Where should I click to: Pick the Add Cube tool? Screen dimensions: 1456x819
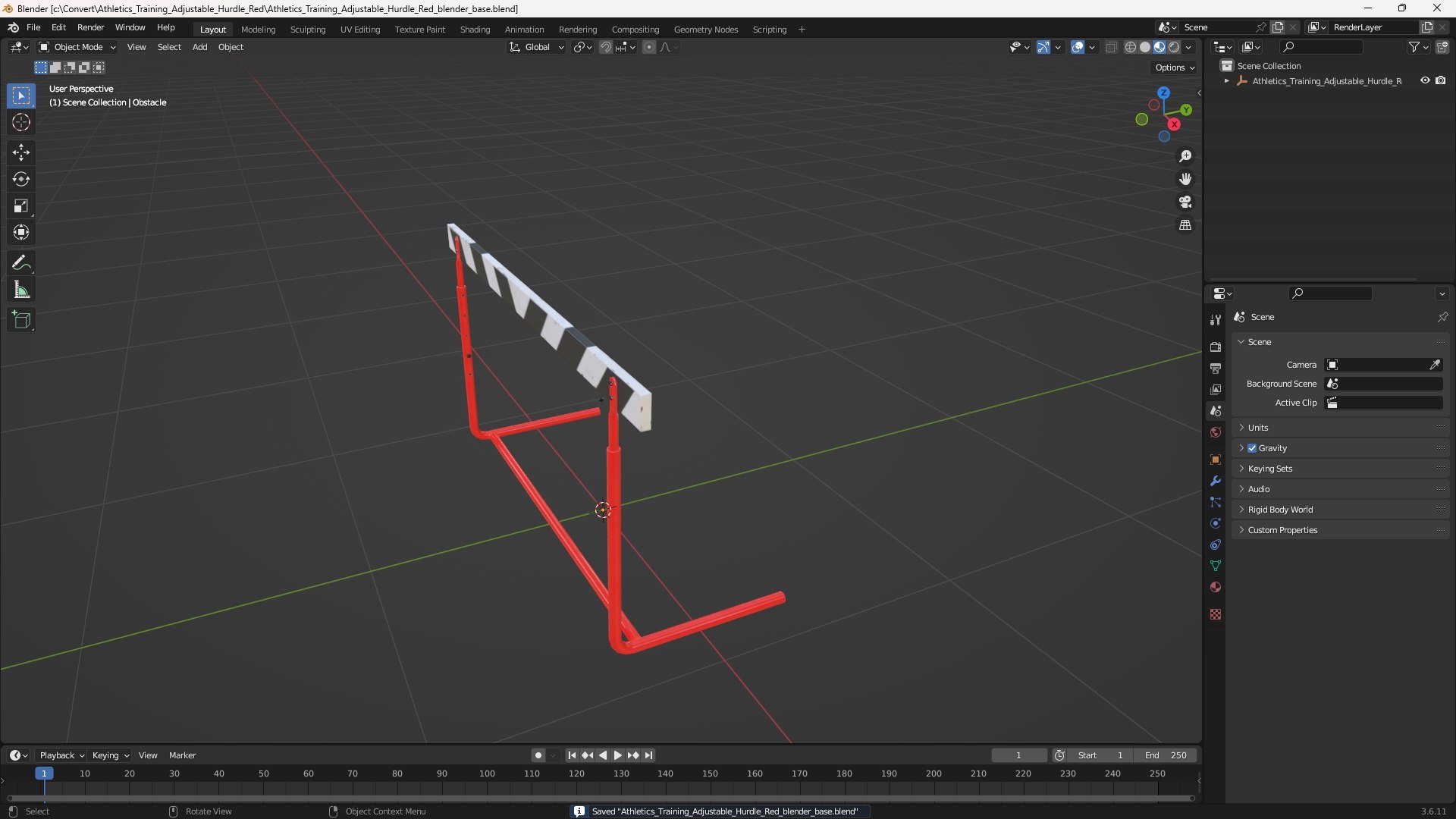point(20,320)
